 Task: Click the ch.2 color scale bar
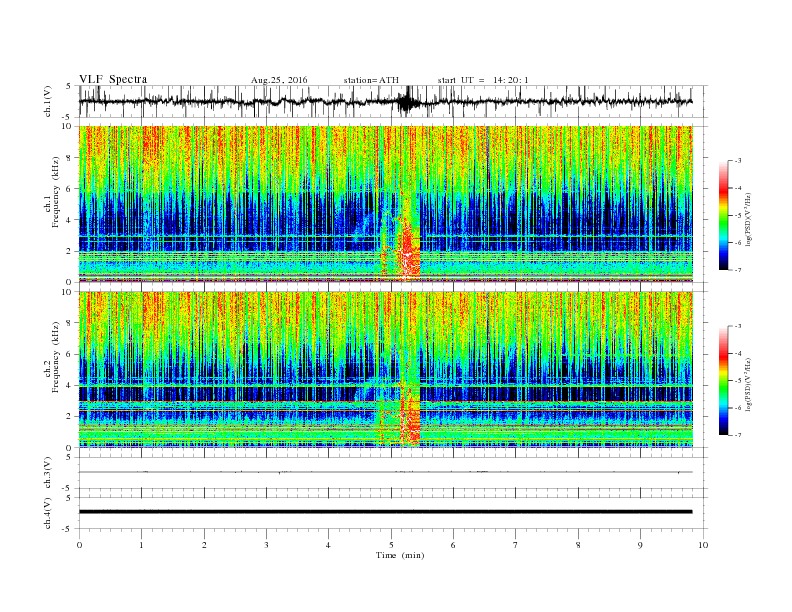pos(723,381)
